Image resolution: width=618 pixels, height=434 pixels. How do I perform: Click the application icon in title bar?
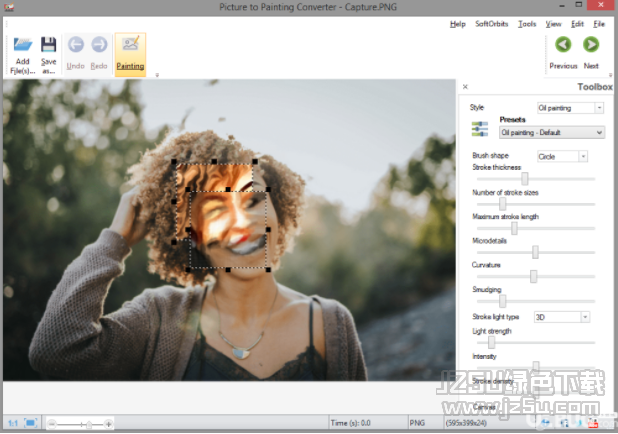[9, 7]
